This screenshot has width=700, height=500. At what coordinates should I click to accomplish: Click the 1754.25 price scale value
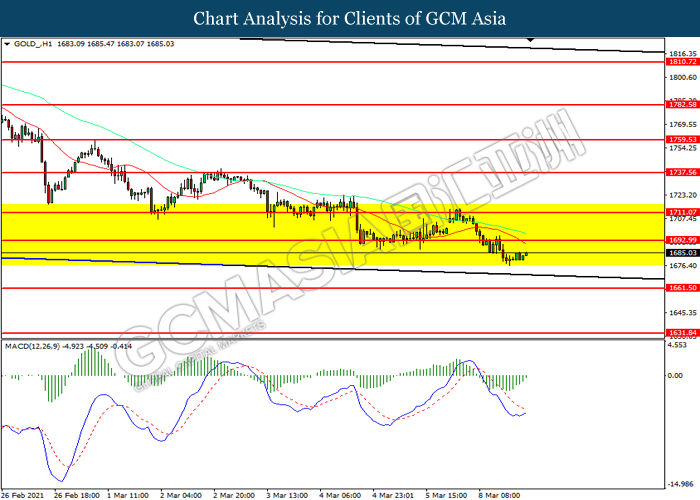(683, 148)
